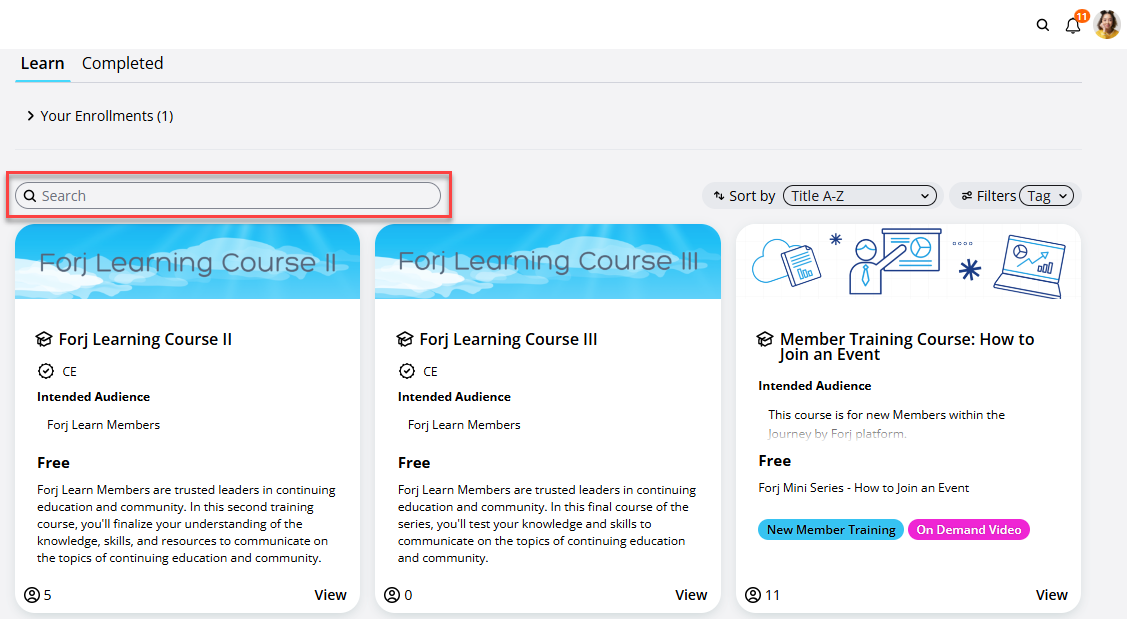Image resolution: width=1127 pixels, height=619 pixels.
Task: Click the graduation cap icon beside Forj Learning Course III
Action: [x=405, y=339]
